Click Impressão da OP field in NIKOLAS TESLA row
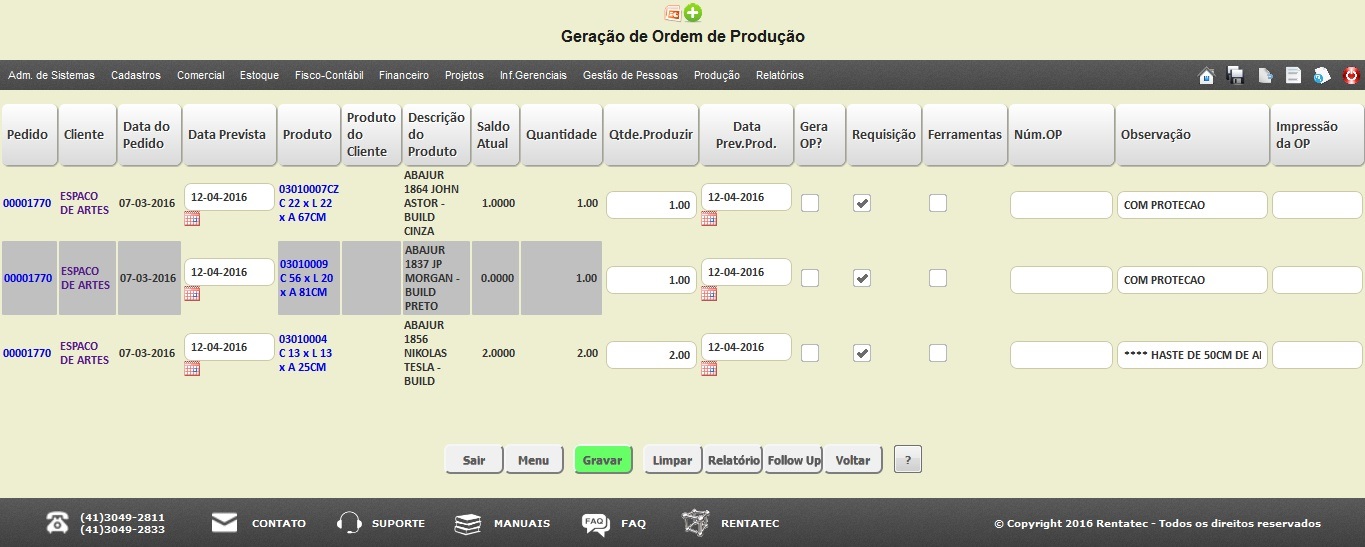This screenshot has height=547, width=1365. (1317, 355)
